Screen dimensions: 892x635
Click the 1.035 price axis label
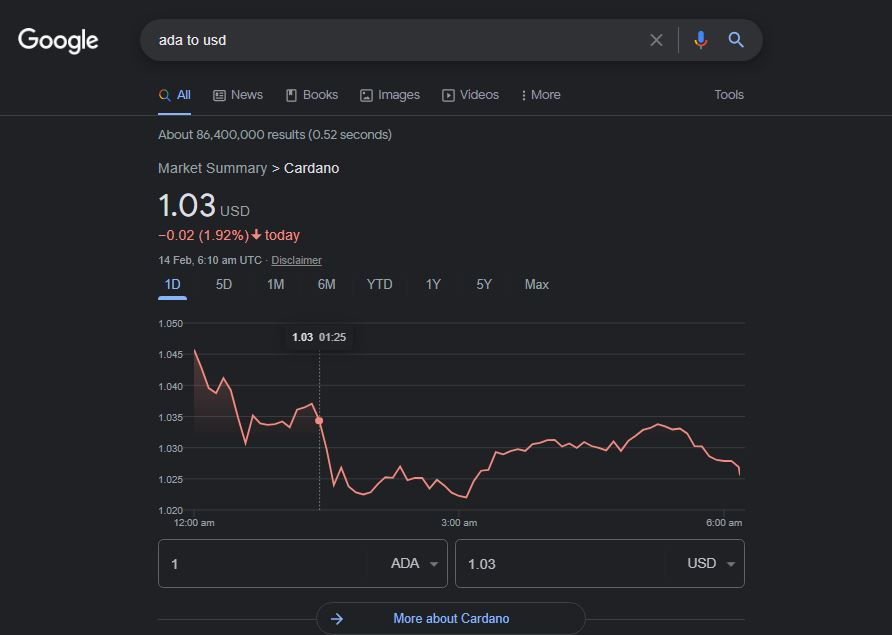(x=171, y=418)
